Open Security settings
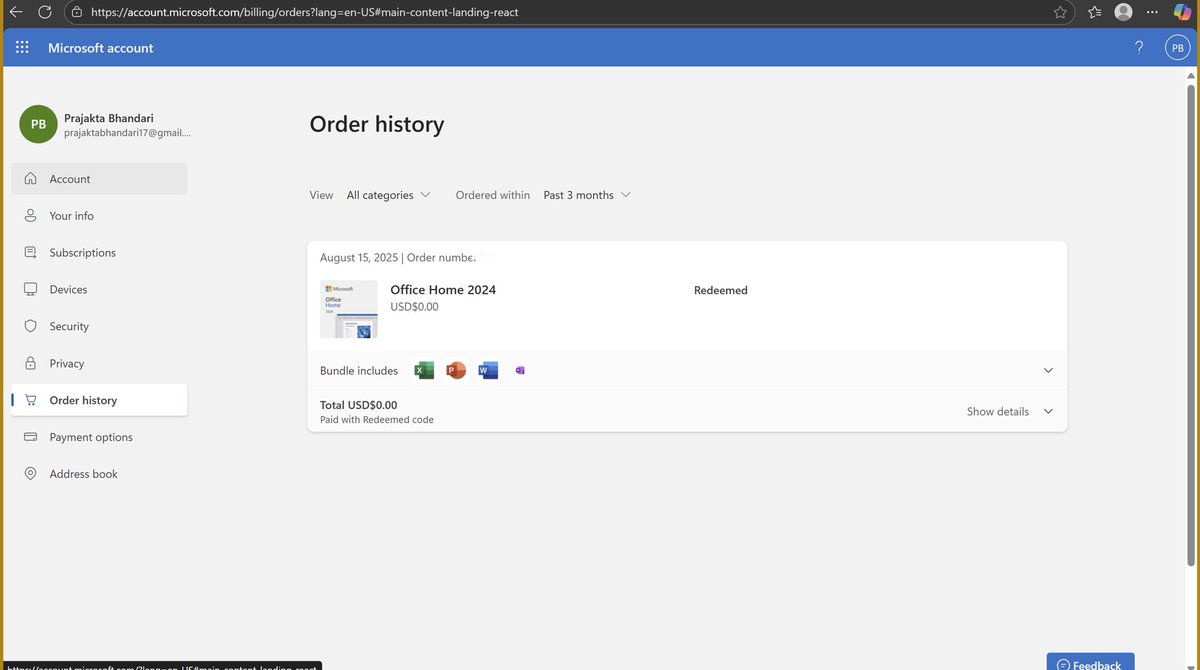 pos(99,326)
